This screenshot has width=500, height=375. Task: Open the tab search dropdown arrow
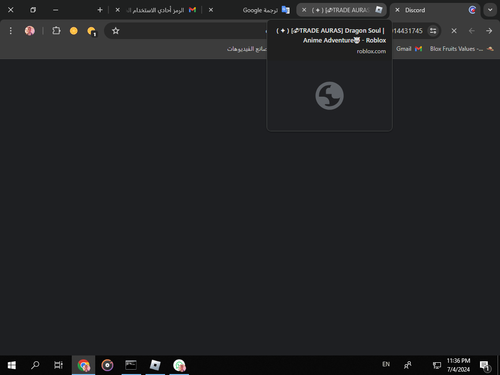point(490,10)
